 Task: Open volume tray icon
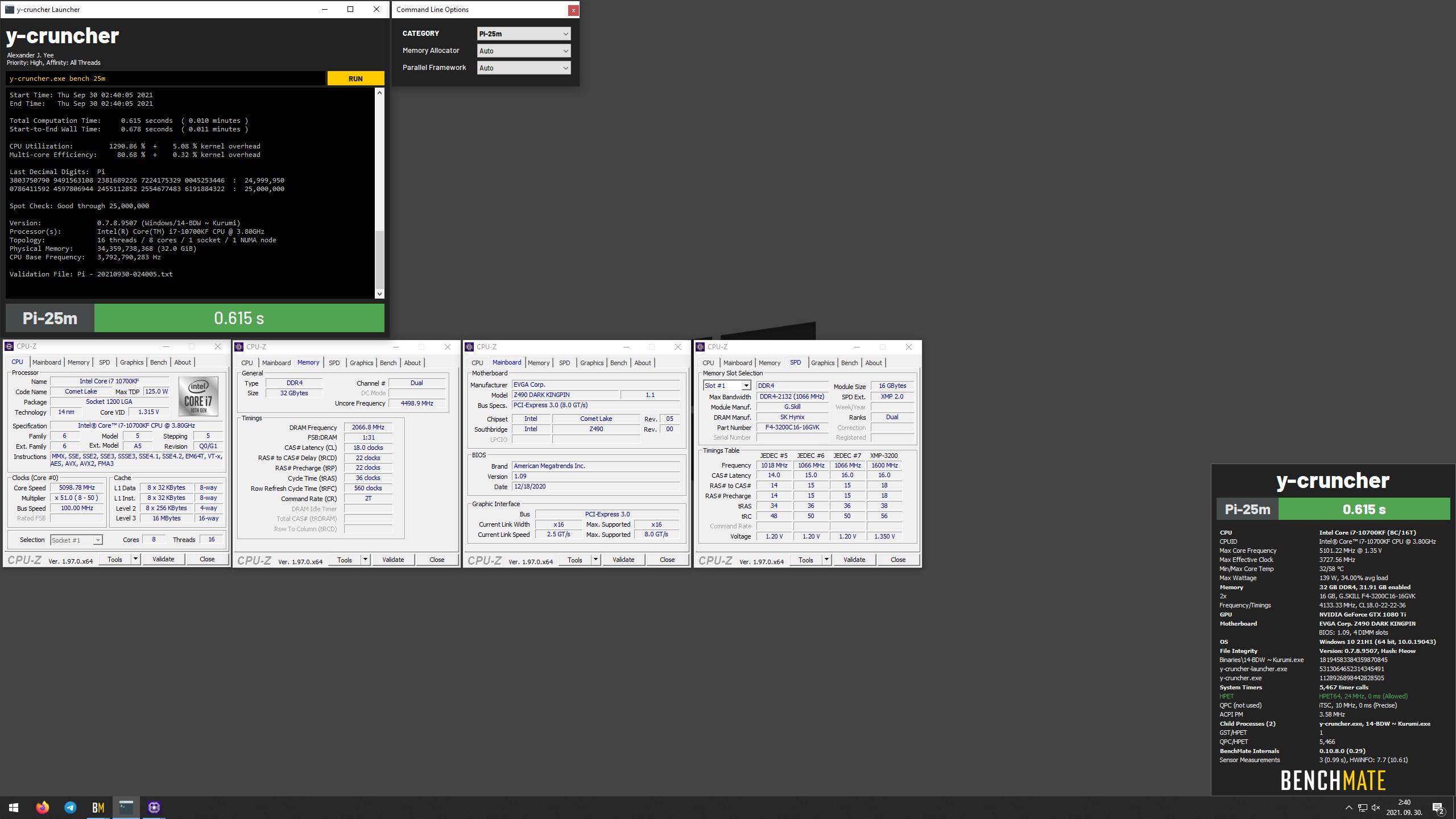[x=1376, y=808]
